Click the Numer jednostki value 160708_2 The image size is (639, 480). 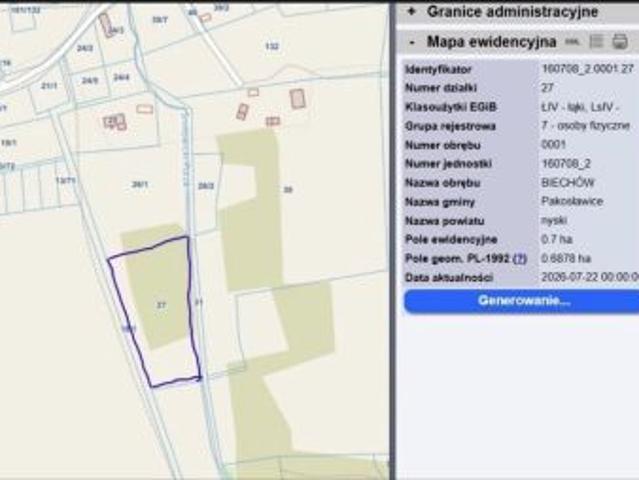566,164
